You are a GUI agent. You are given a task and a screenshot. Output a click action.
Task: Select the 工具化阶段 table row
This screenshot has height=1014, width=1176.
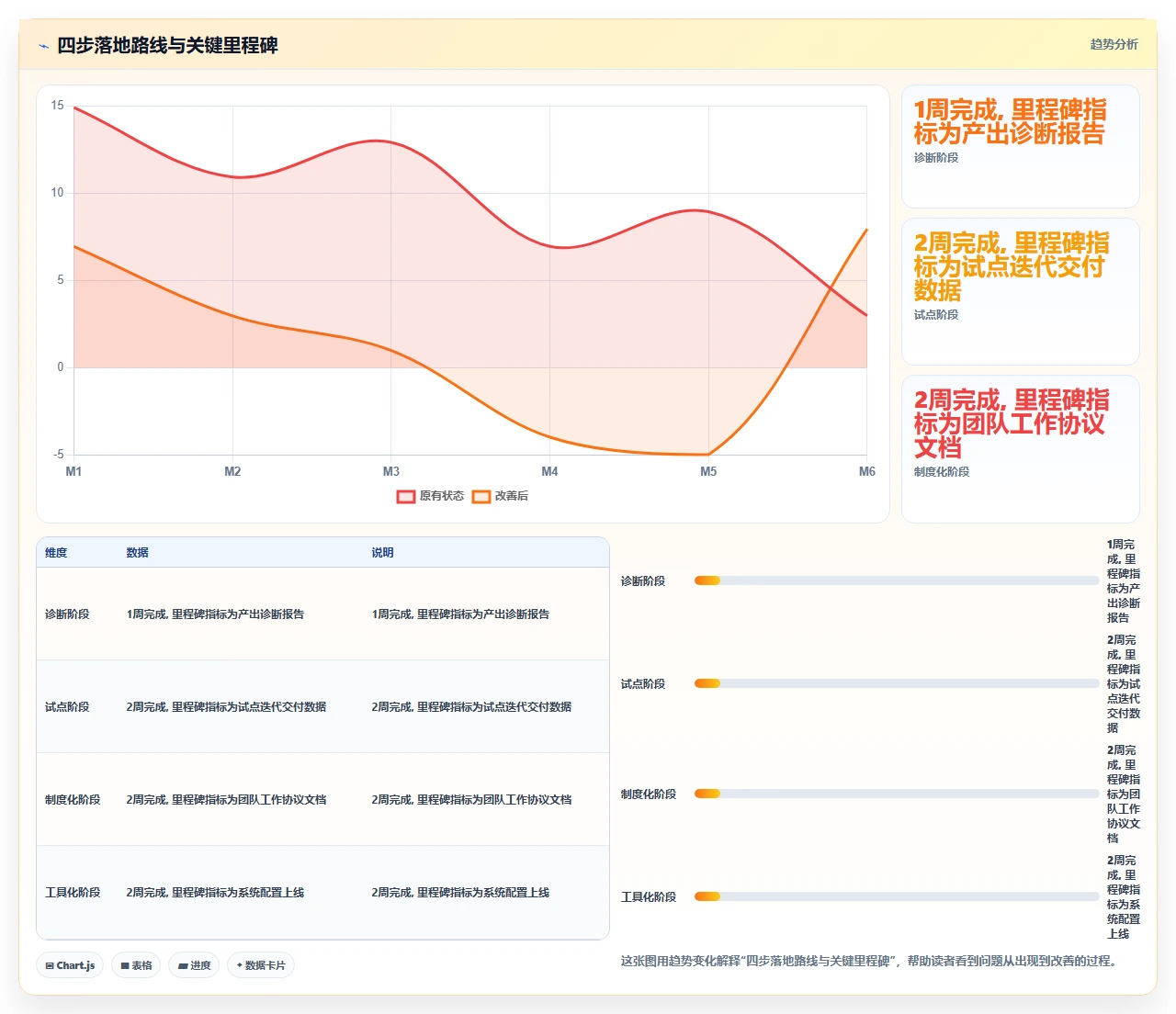[x=322, y=893]
